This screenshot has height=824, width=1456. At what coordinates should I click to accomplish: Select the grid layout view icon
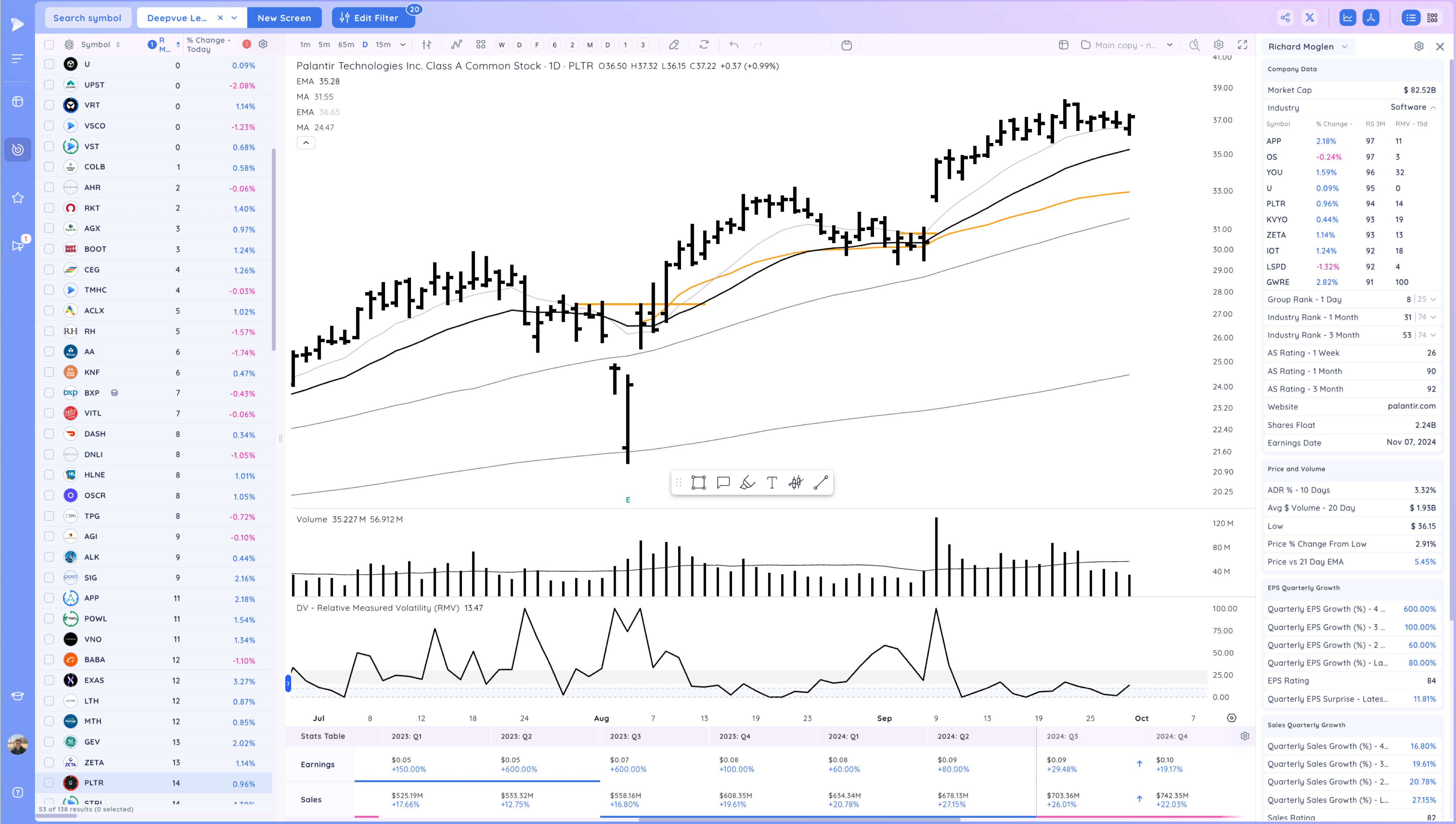(x=1432, y=17)
